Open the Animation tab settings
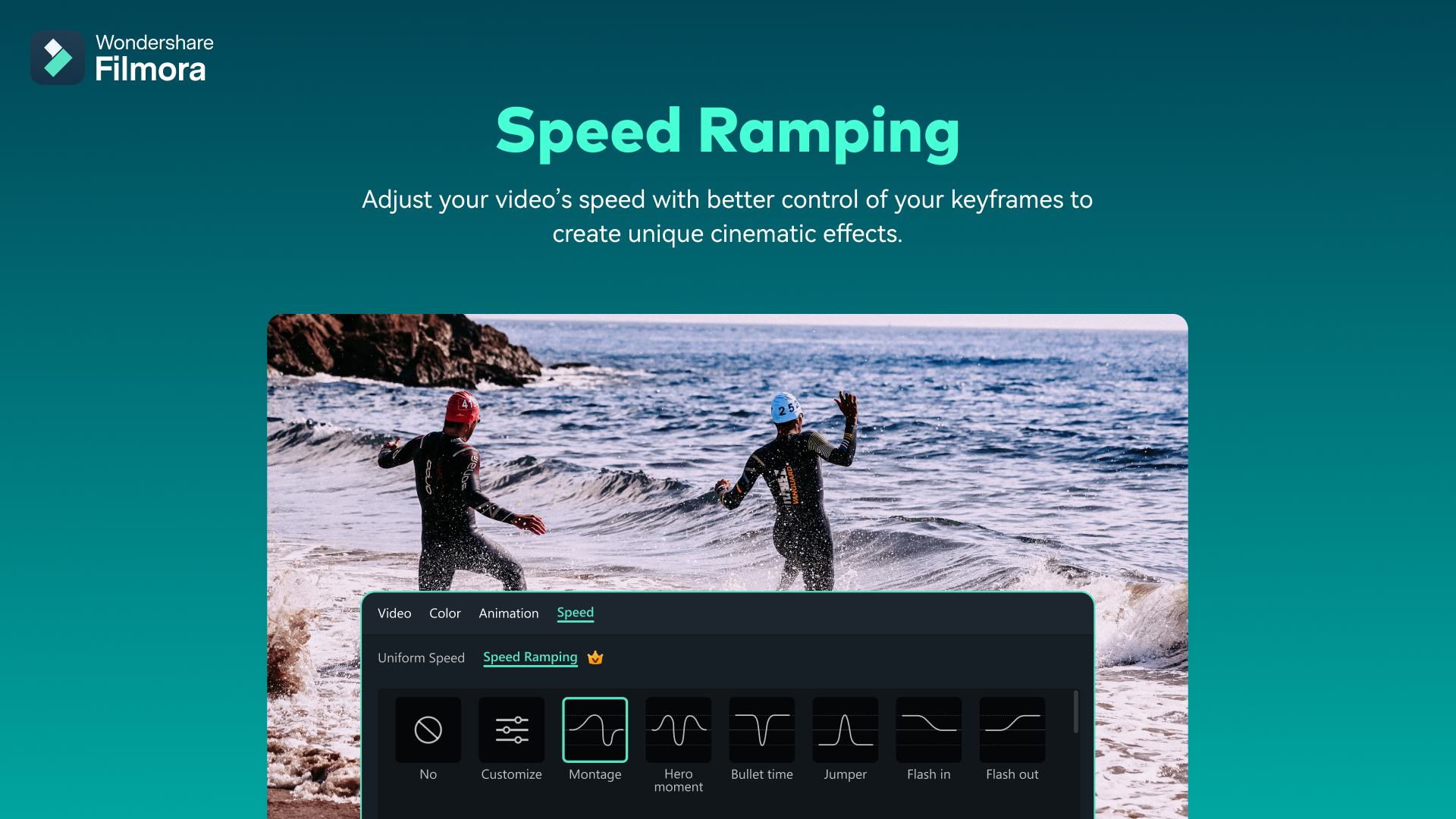This screenshot has width=1456, height=819. [509, 612]
